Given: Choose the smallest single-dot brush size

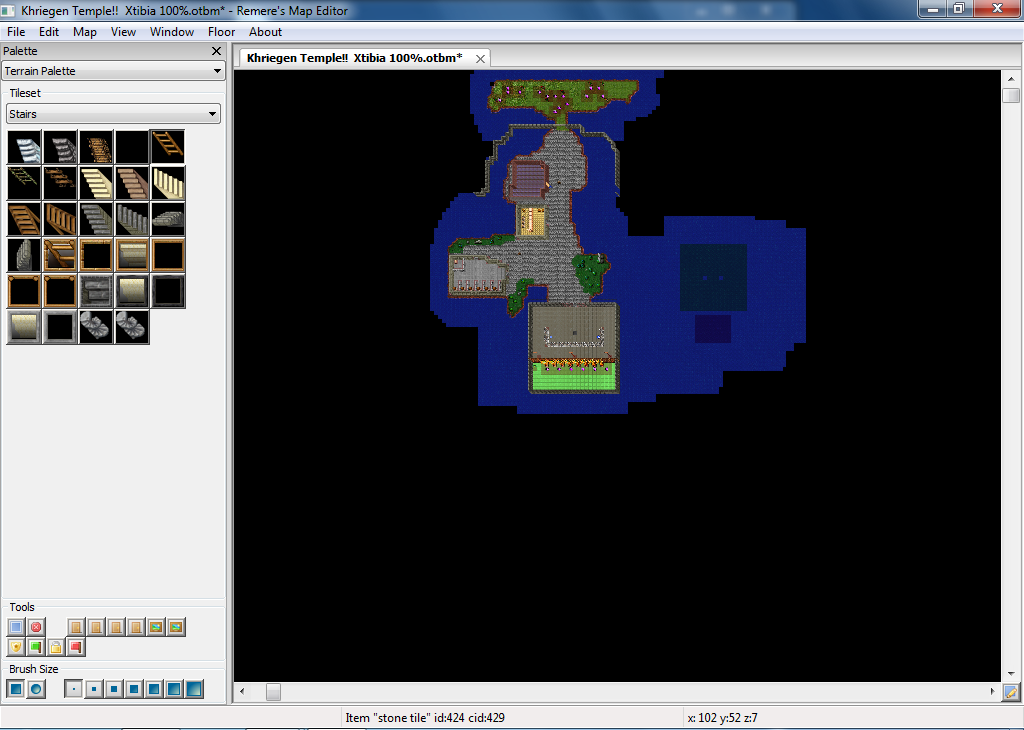Looking at the screenshot, I should 74,689.
